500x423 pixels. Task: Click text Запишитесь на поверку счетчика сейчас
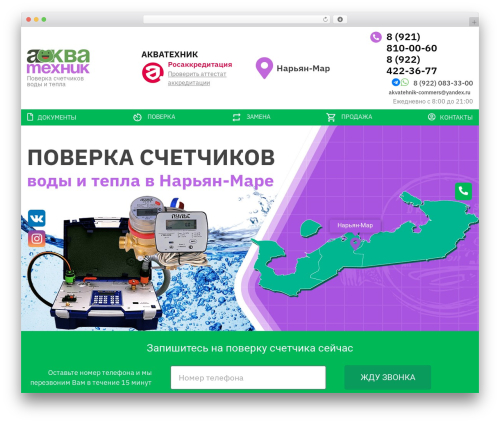250,348
